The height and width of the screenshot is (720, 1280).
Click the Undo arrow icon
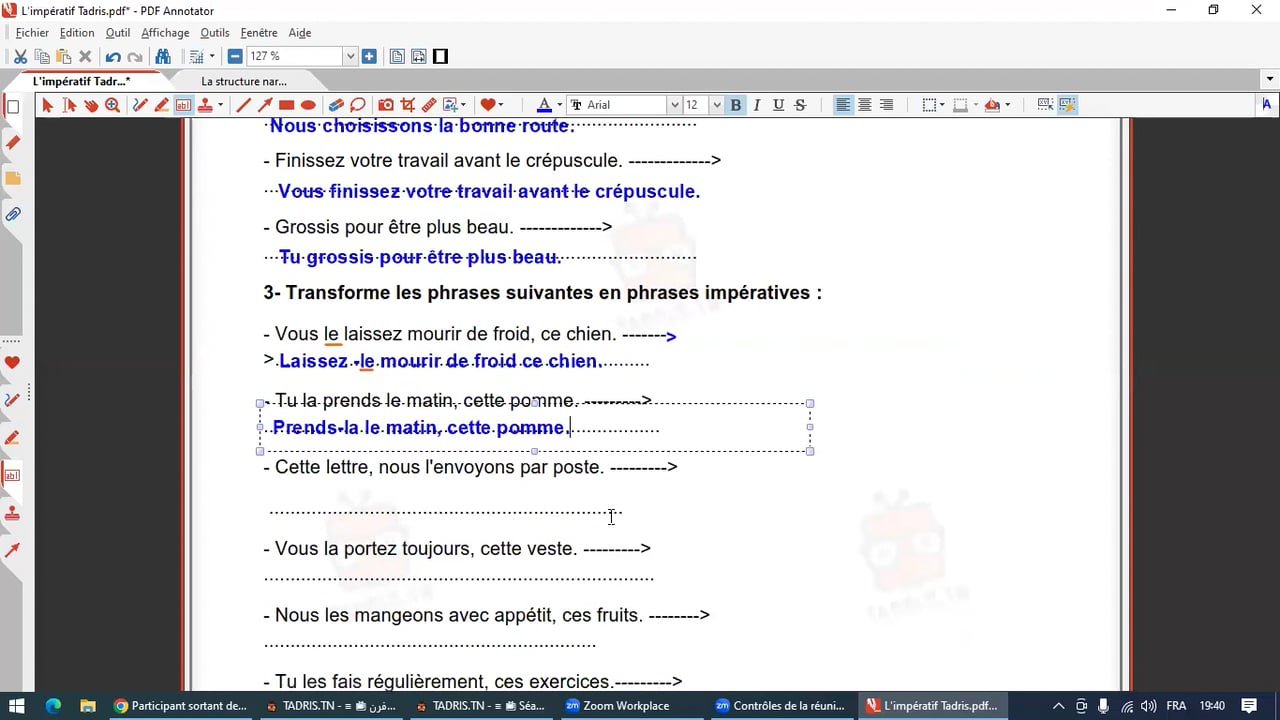point(113,57)
